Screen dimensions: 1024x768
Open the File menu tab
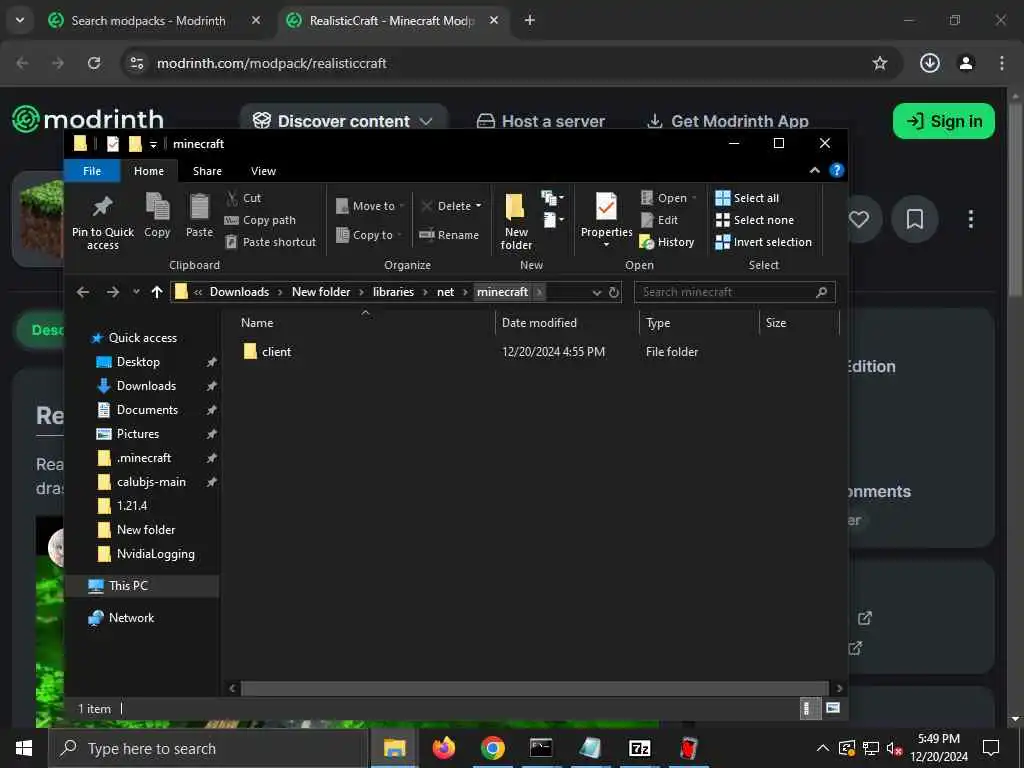[x=92, y=171]
